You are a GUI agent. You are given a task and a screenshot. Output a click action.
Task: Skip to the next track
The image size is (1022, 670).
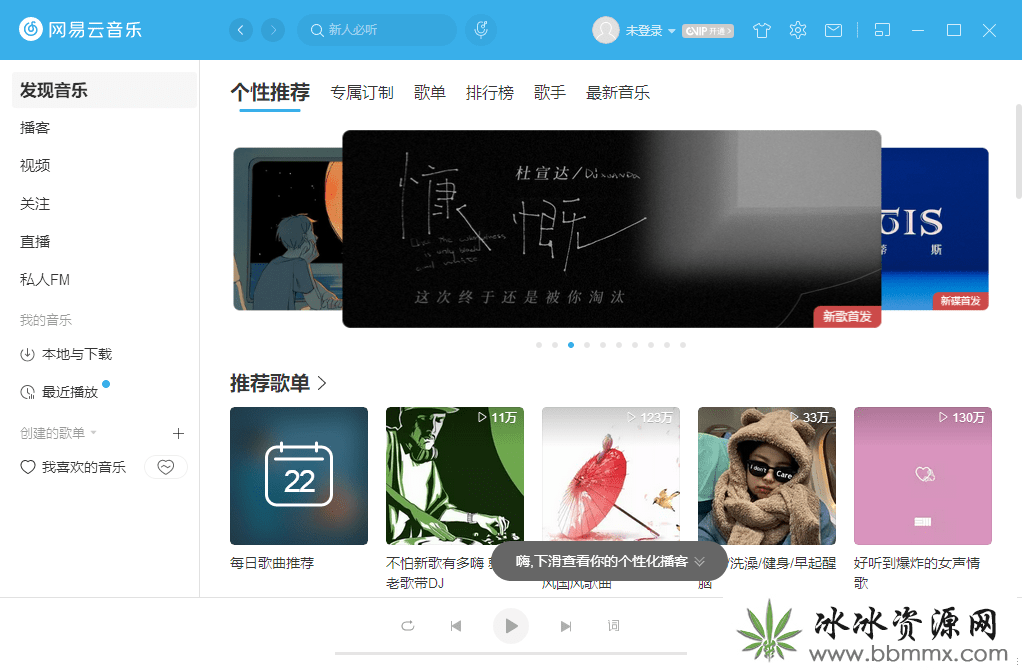566,626
